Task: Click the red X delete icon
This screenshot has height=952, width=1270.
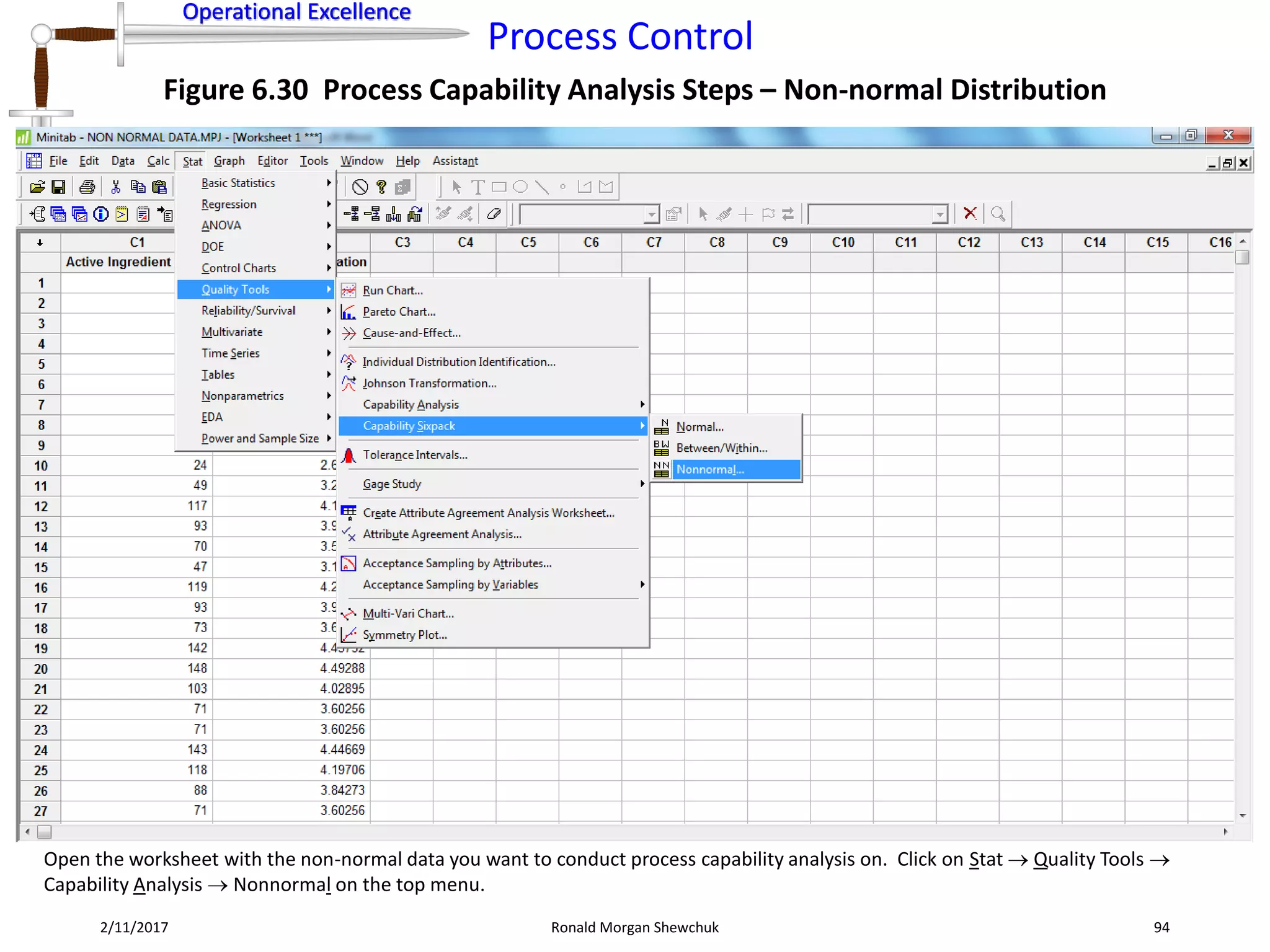Action: click(x=970, y=214)
